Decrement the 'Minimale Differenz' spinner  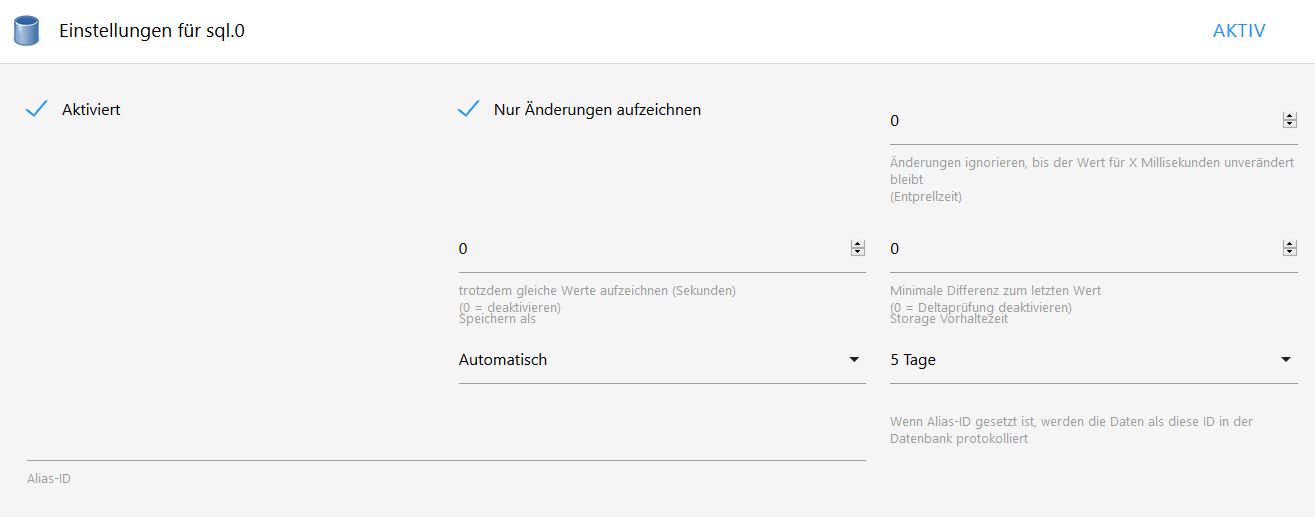(x=1289, y=252)
